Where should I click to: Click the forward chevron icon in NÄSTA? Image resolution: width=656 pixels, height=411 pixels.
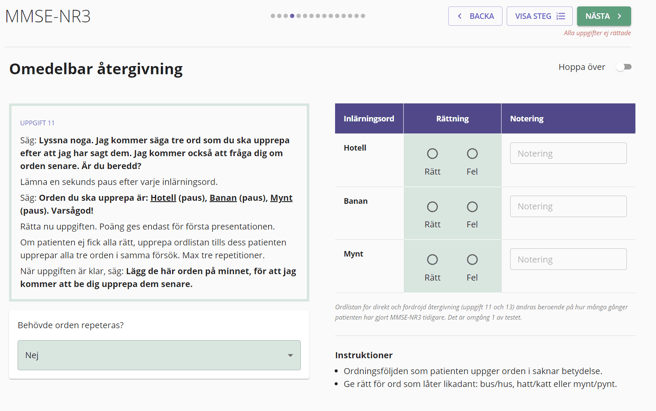click(x=619, y=16)
